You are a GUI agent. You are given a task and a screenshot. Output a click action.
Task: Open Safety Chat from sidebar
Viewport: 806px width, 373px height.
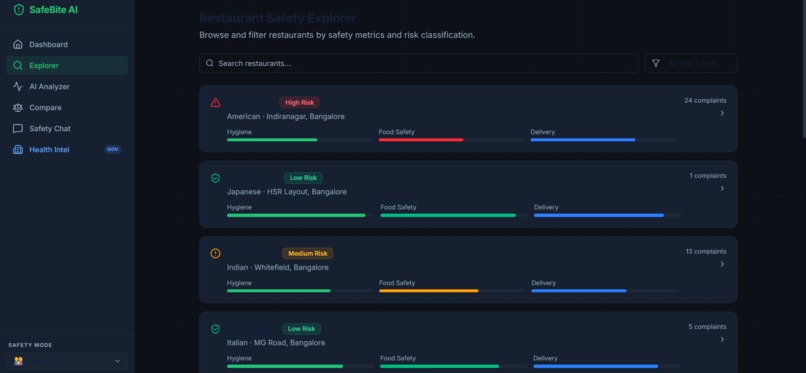coord(67,129)
